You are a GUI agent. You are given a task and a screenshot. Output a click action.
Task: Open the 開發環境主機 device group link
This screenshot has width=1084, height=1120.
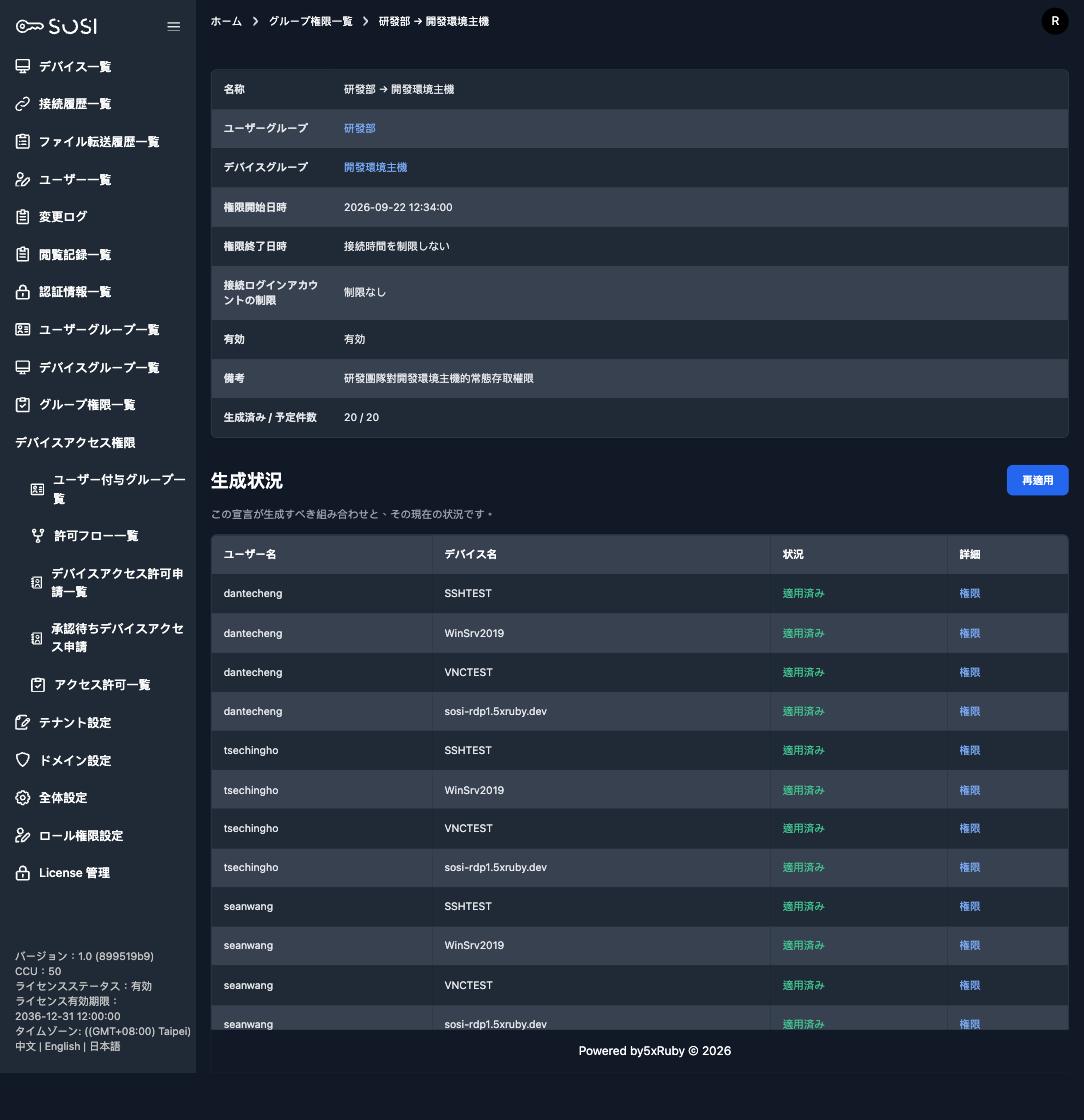click(x=375, y=168)
